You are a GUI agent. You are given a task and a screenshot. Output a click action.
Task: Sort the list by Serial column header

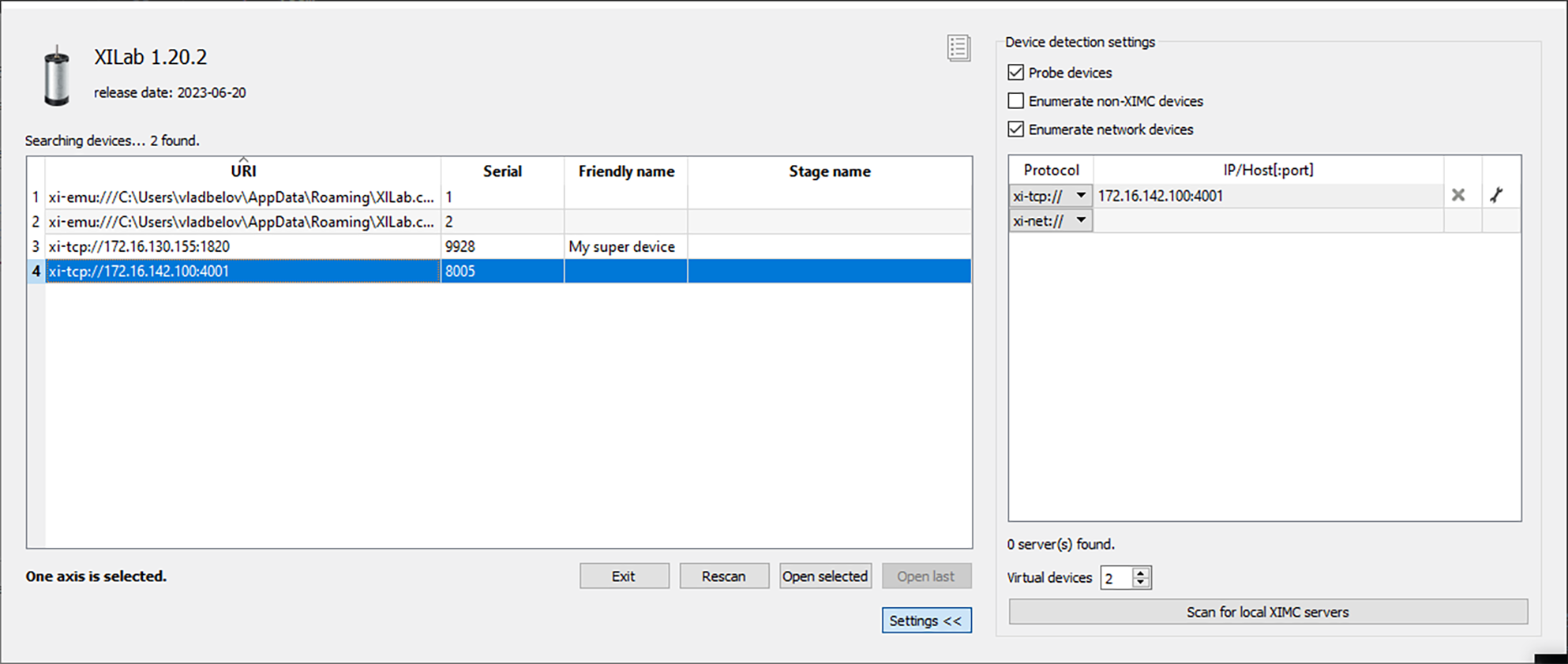[x=502, y=171]
